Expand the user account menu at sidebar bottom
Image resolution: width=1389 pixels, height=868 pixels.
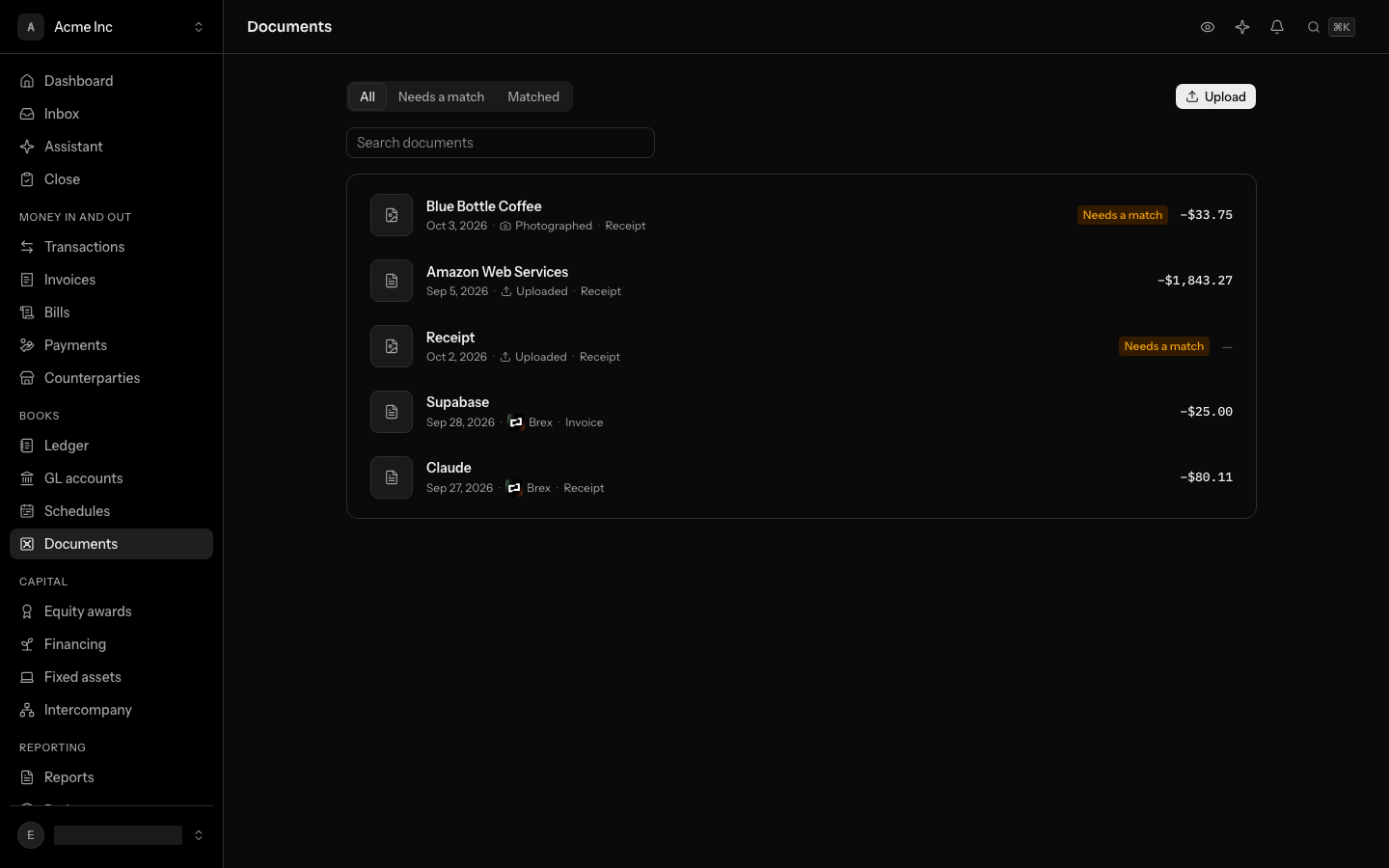[x=112, y=835]
